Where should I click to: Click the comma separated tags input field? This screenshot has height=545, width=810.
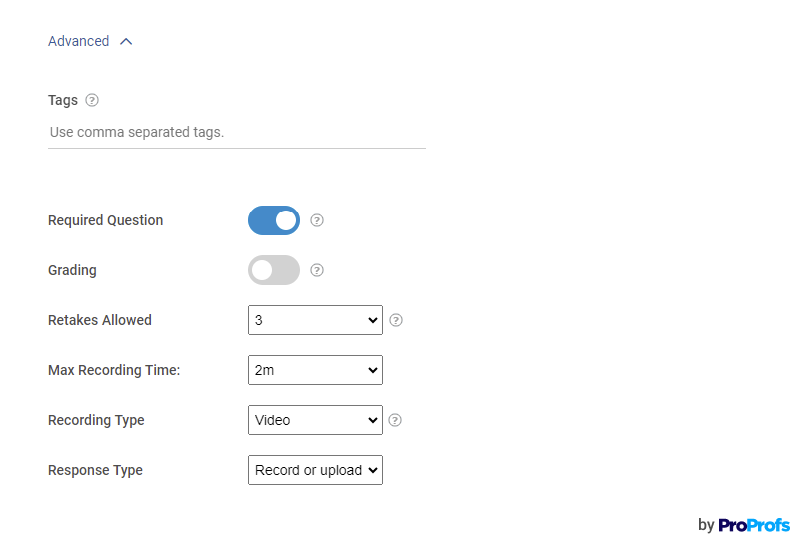click(236, 132)
